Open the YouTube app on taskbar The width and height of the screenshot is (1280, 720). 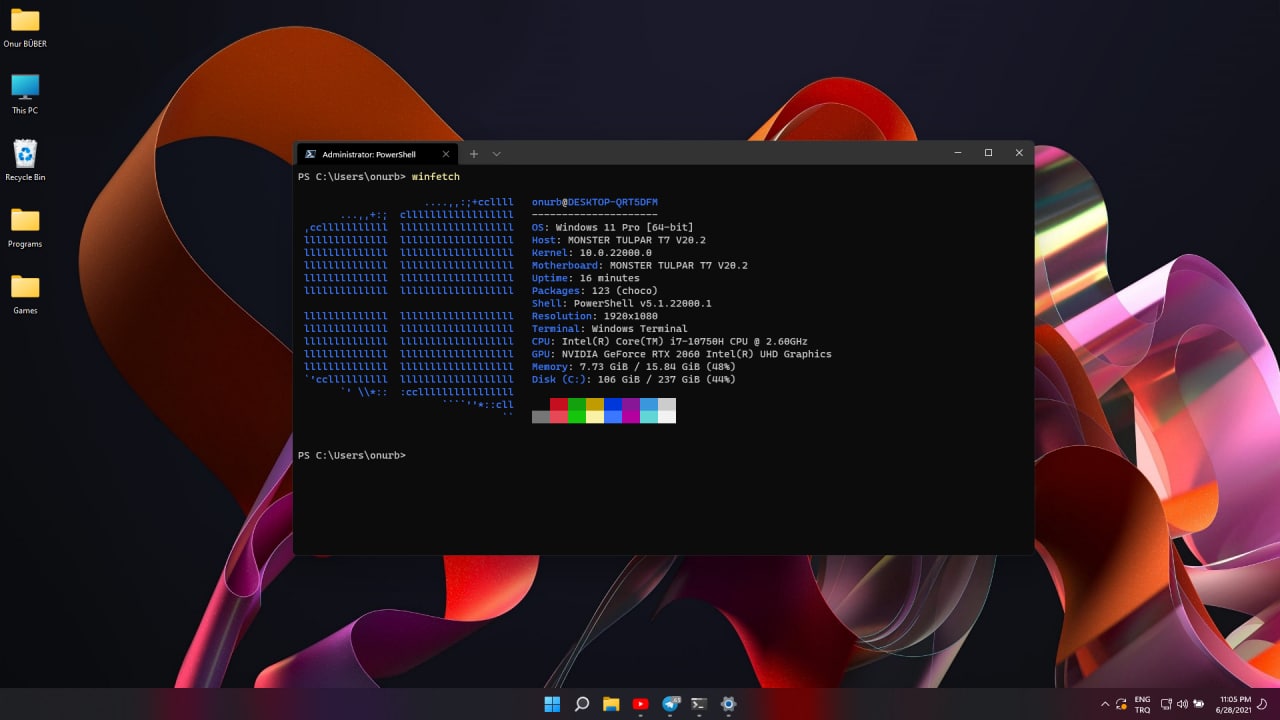640,704
